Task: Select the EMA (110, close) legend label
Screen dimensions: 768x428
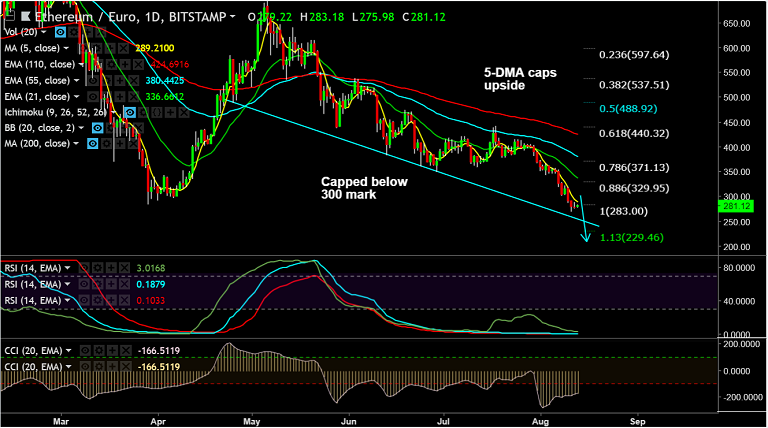Action: pyautogui.click(x=40, y=64)
